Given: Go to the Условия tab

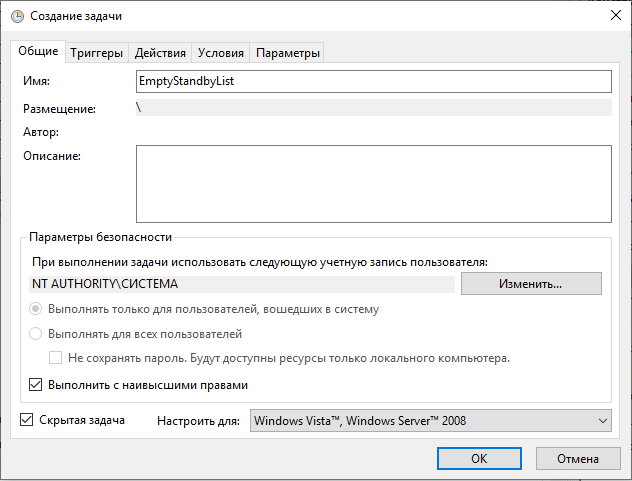Looking at the screenshot, I should pyautogui.click(x=220, y=53).
